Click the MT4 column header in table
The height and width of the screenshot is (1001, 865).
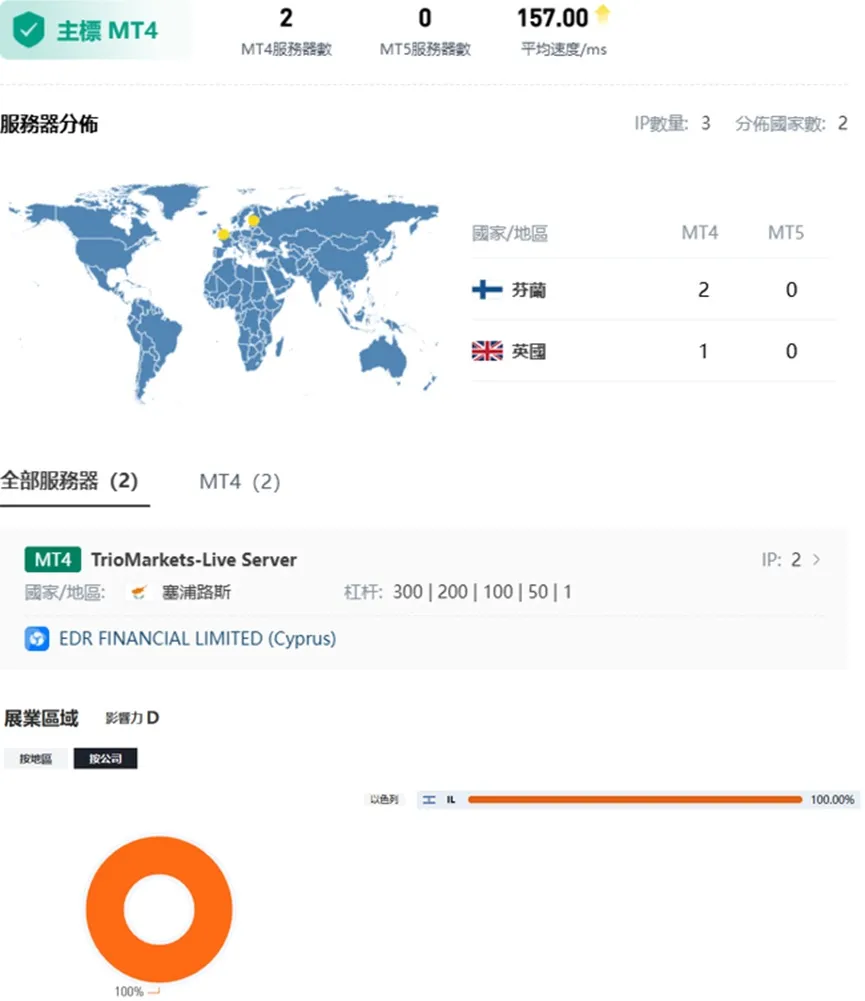click(x=700, y=232)
